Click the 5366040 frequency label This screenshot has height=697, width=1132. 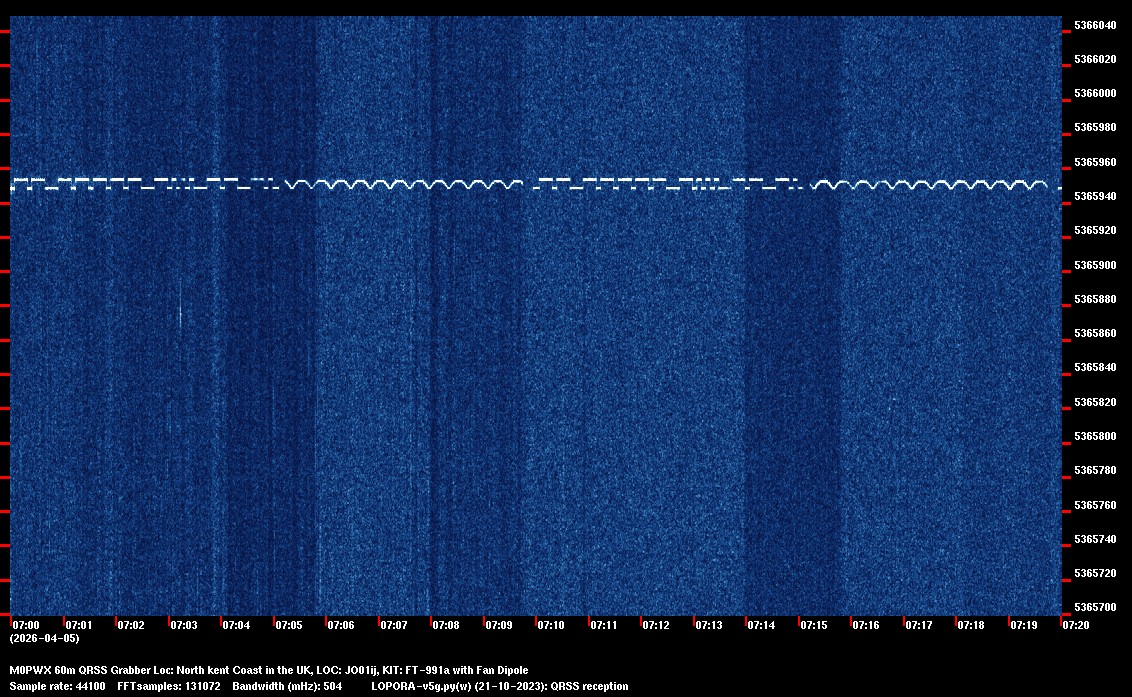pyautogui.click(x=1094, y=25)
